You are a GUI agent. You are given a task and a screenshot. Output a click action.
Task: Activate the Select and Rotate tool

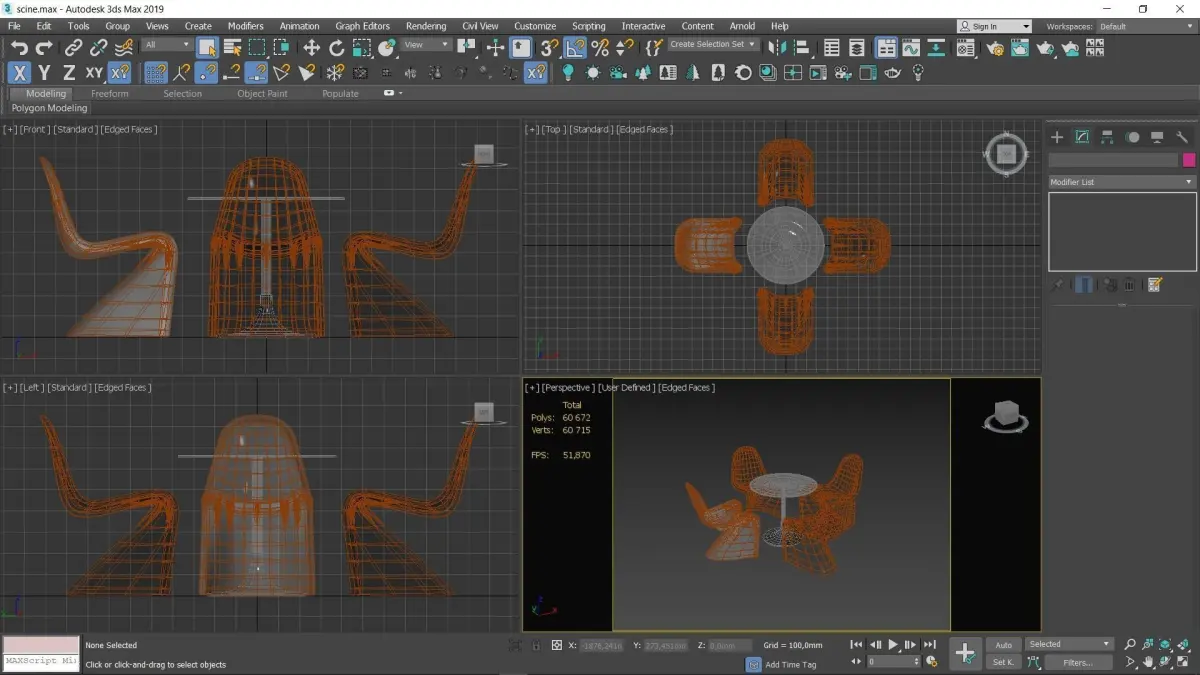click(x=336, y=47)
